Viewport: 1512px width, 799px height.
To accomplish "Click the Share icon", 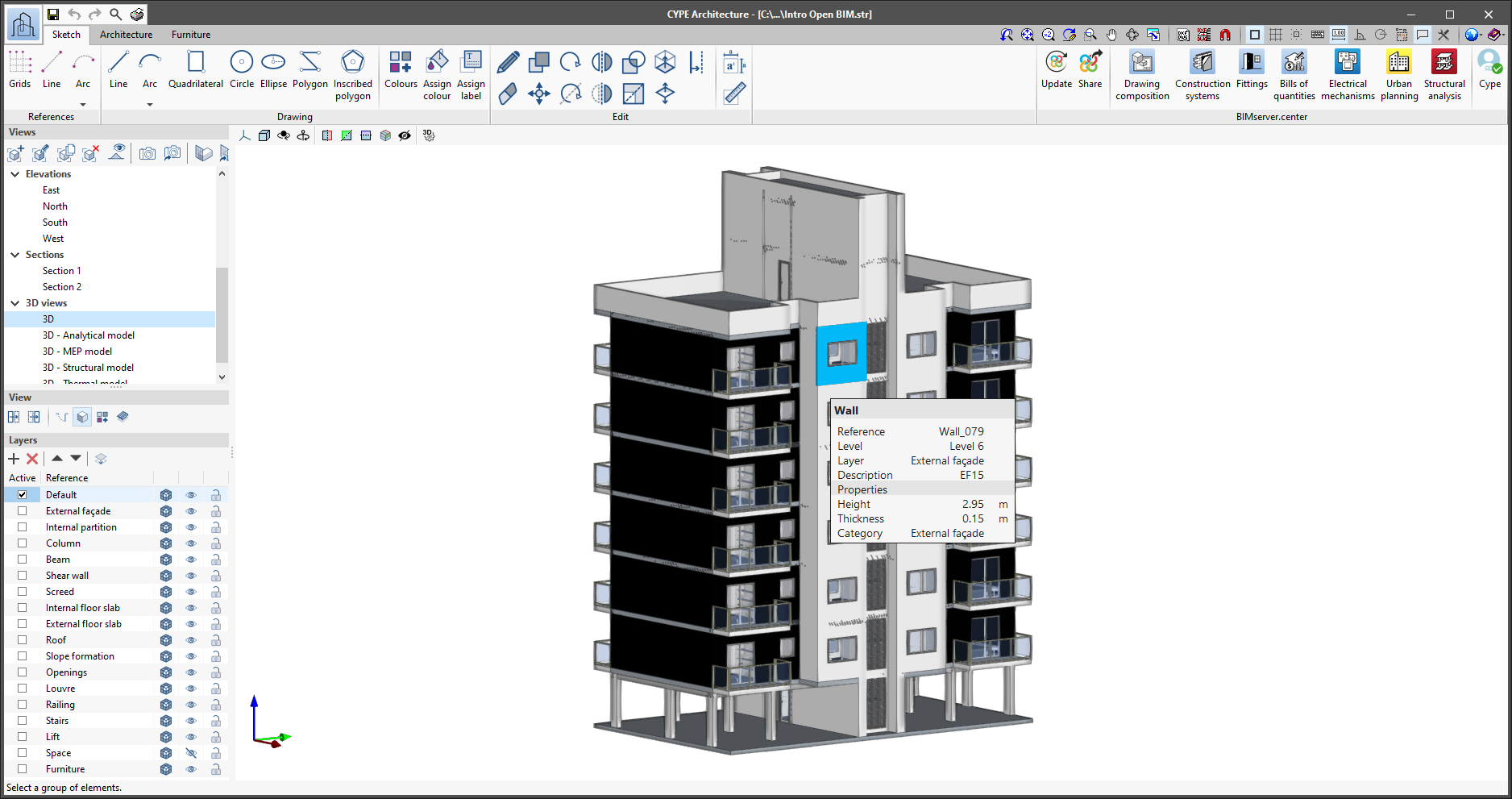I will pyautogui.click(x=1090, y=69).
